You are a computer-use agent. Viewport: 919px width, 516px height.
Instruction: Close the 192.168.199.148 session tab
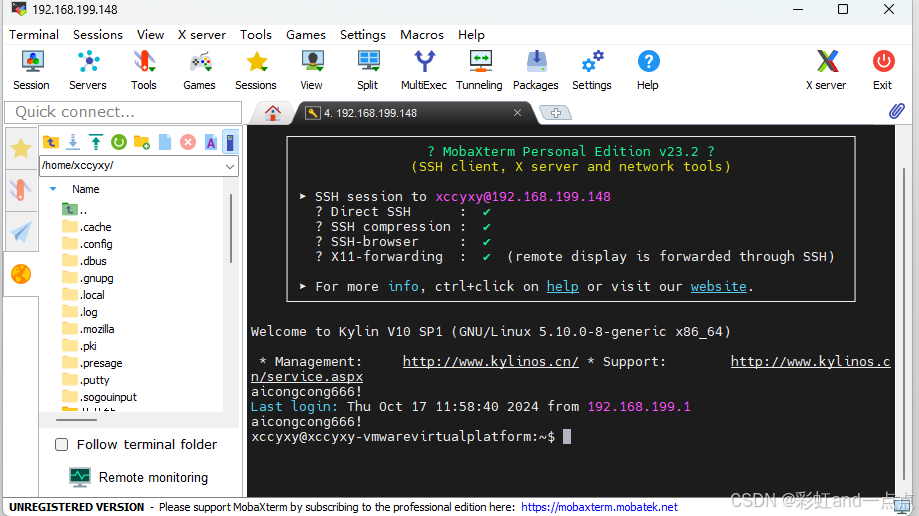[518, 113]
